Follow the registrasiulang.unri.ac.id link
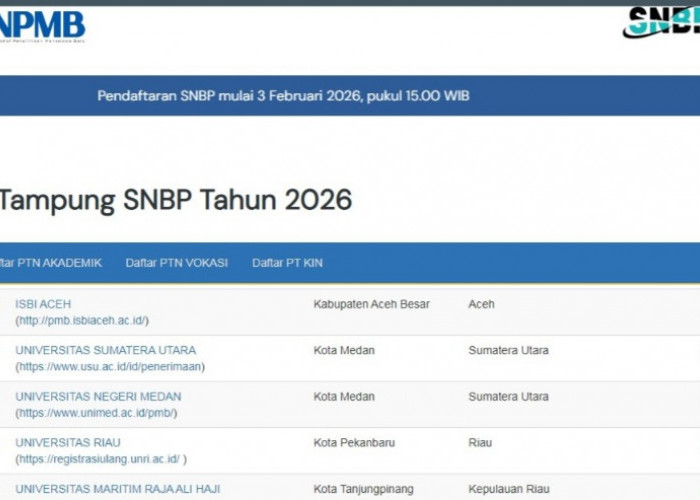Viewport: 700px width, 500px height. click(101, 459)
